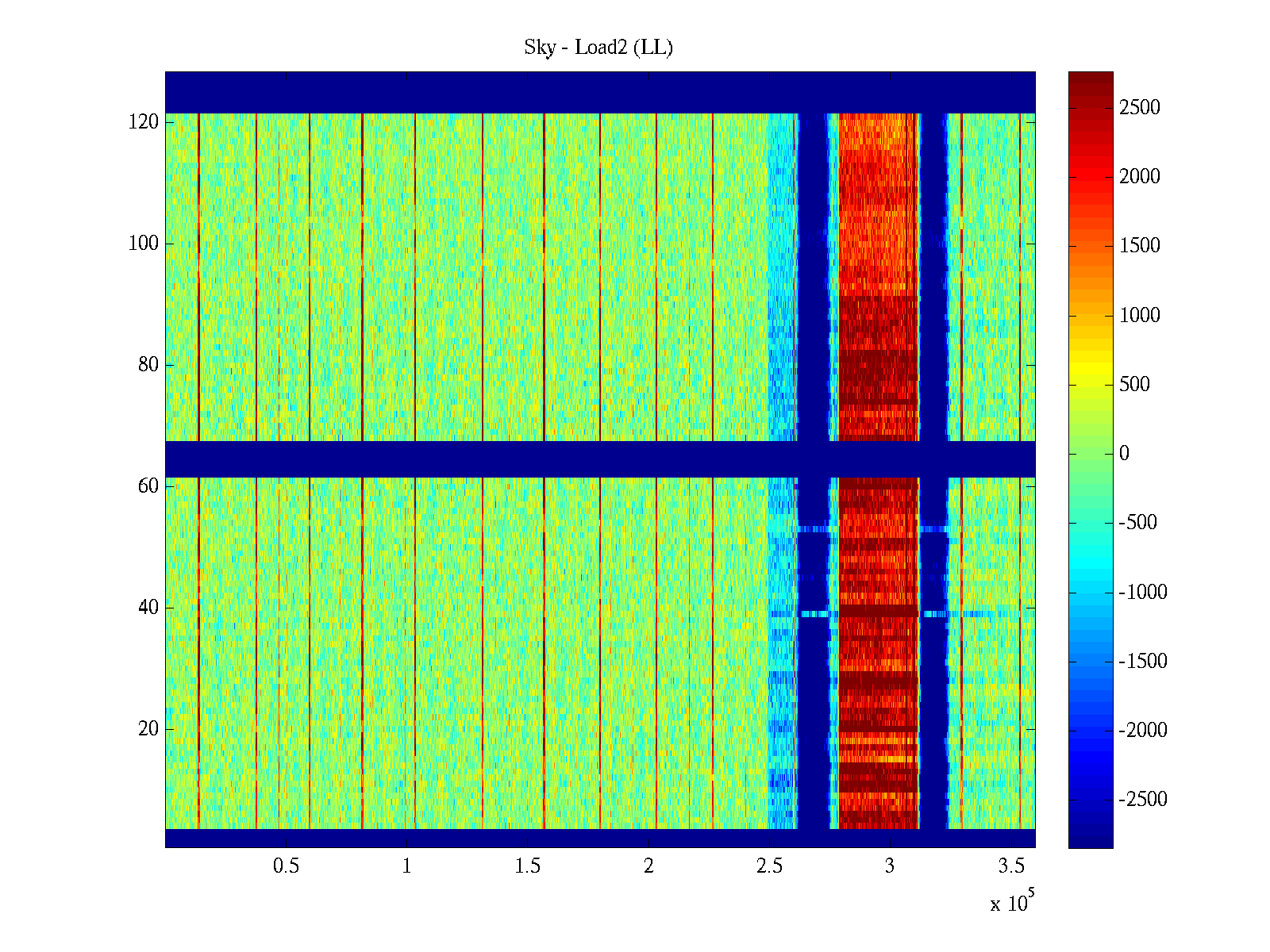Click the 'x 10^5' axis exponent label

click(x=1012, y=902)
